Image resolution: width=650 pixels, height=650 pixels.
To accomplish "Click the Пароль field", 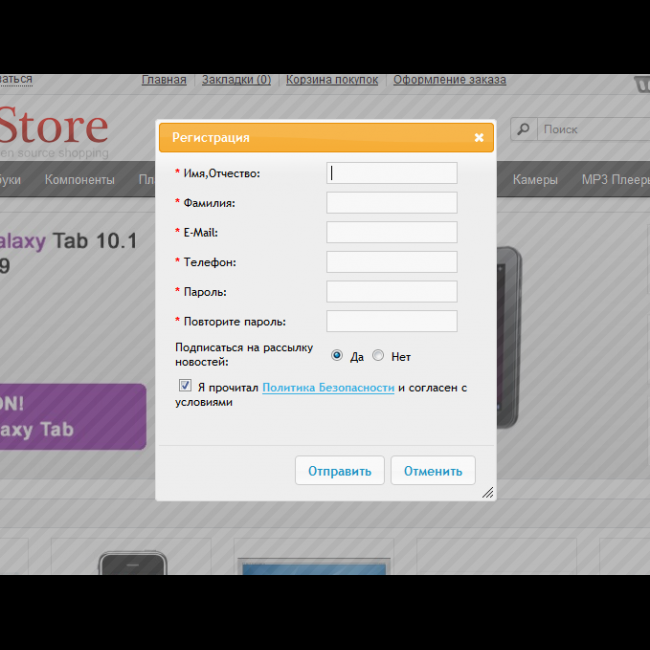I will 392,292.
